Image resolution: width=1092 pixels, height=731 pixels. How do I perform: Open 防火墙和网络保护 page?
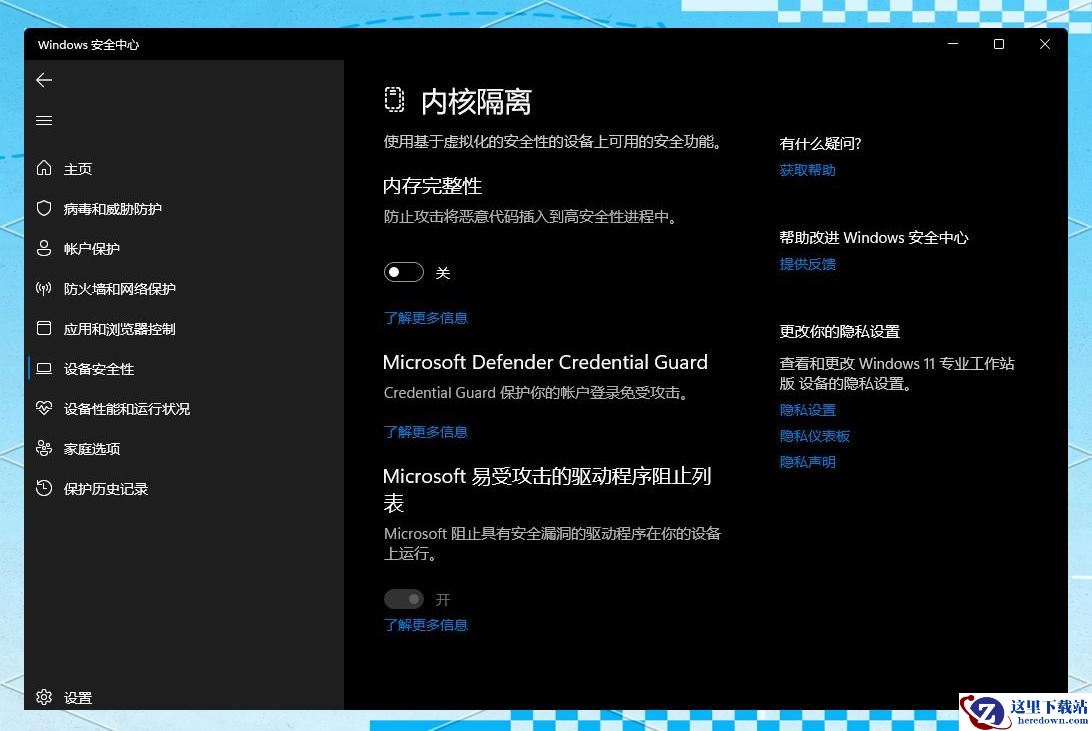point(119,289)
